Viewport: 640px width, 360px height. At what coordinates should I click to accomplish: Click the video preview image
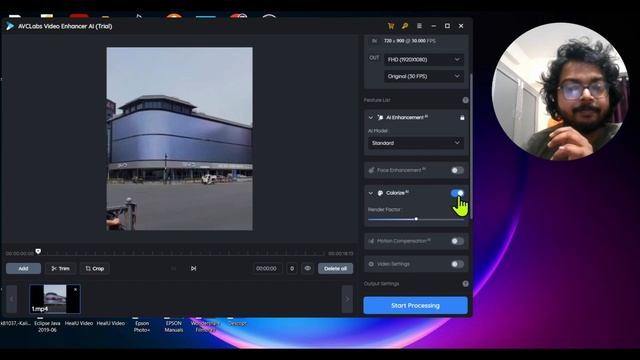coord(180,139)
